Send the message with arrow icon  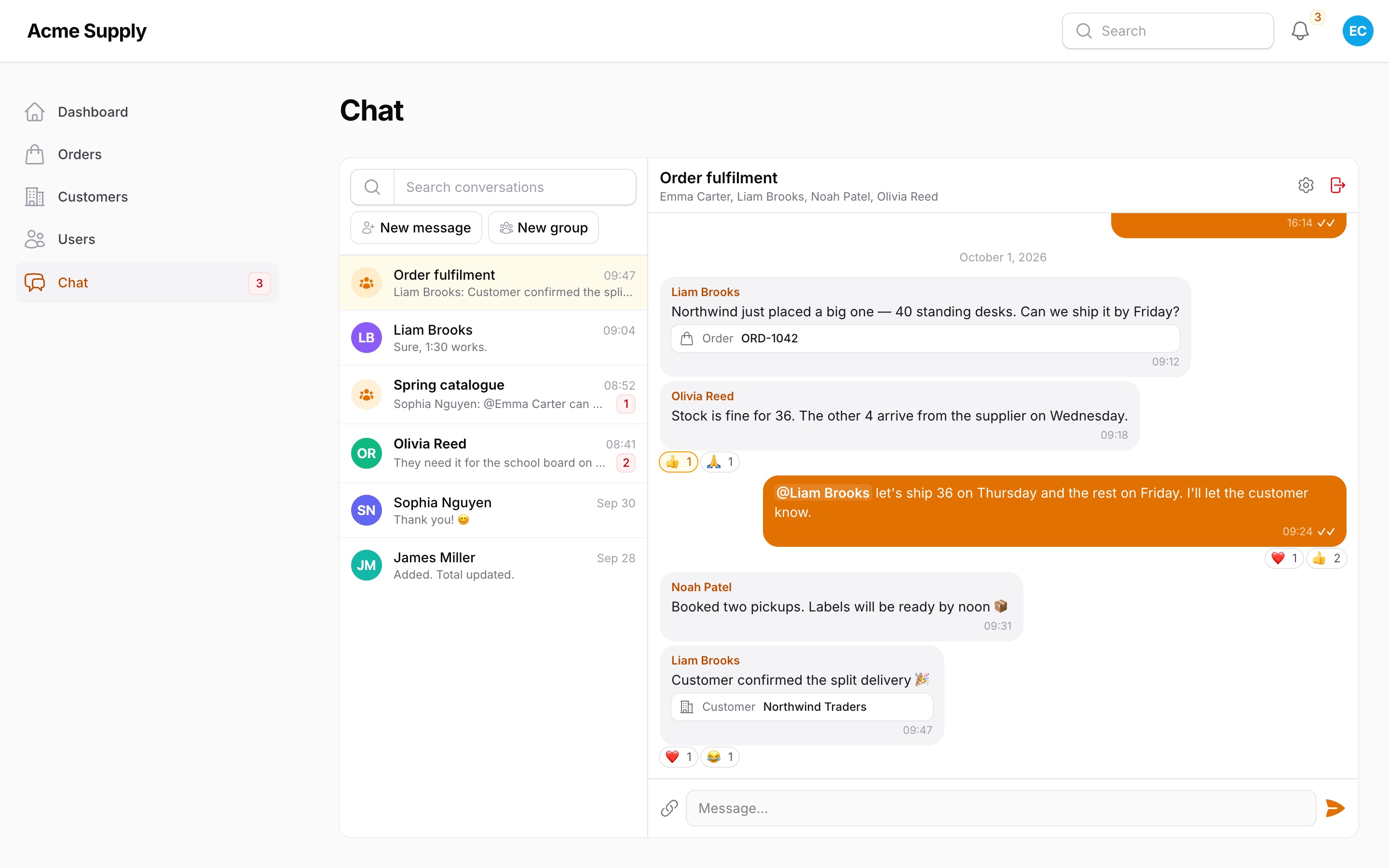coord(1335,808)
